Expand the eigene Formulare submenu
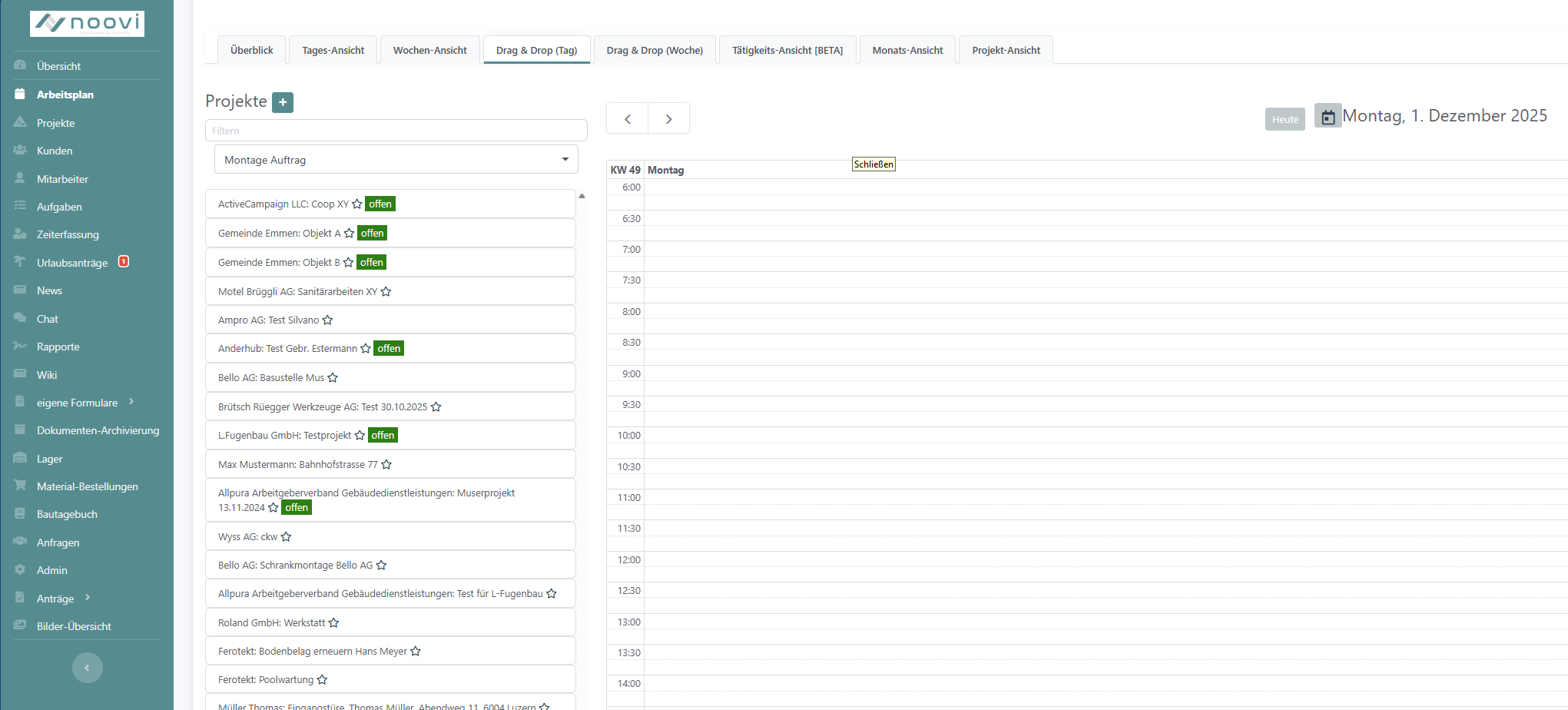Viewport: 1568px width, 710px height. click(131, 402)
